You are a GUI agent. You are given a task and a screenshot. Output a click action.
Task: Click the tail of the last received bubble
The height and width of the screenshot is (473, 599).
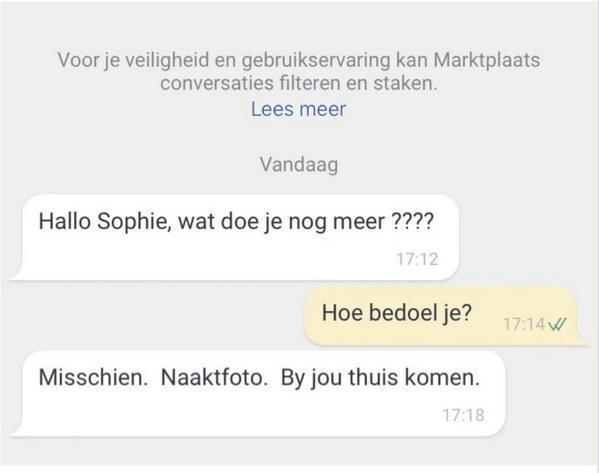[17, 430]
